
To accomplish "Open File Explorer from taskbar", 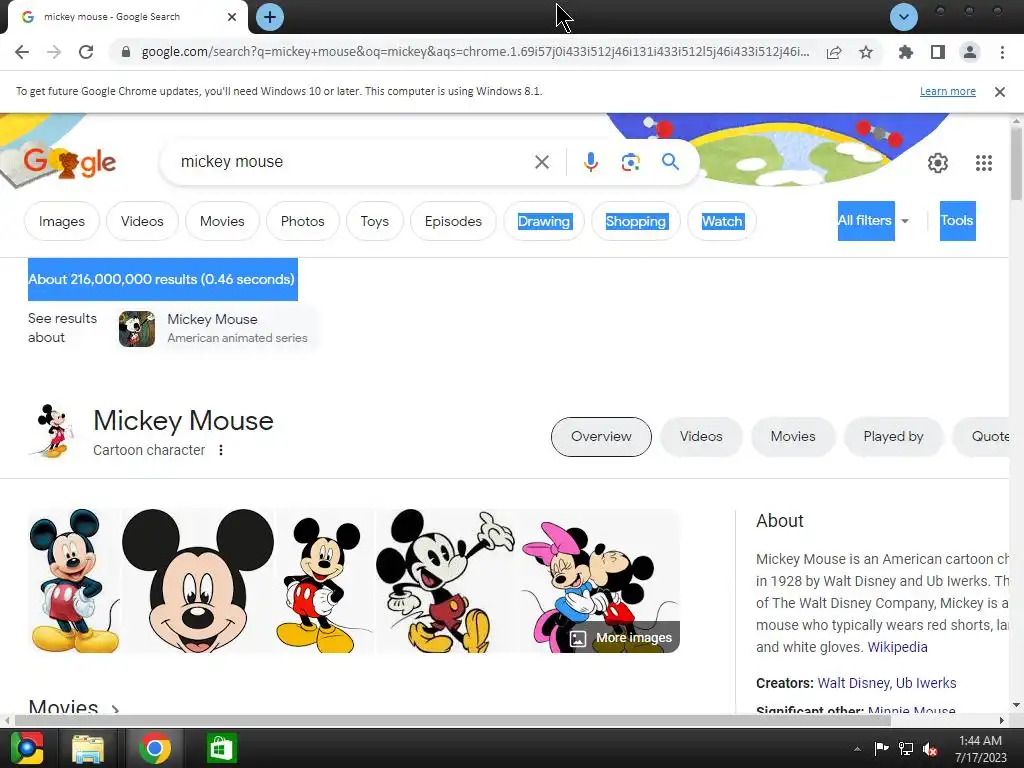I will 88,748.
